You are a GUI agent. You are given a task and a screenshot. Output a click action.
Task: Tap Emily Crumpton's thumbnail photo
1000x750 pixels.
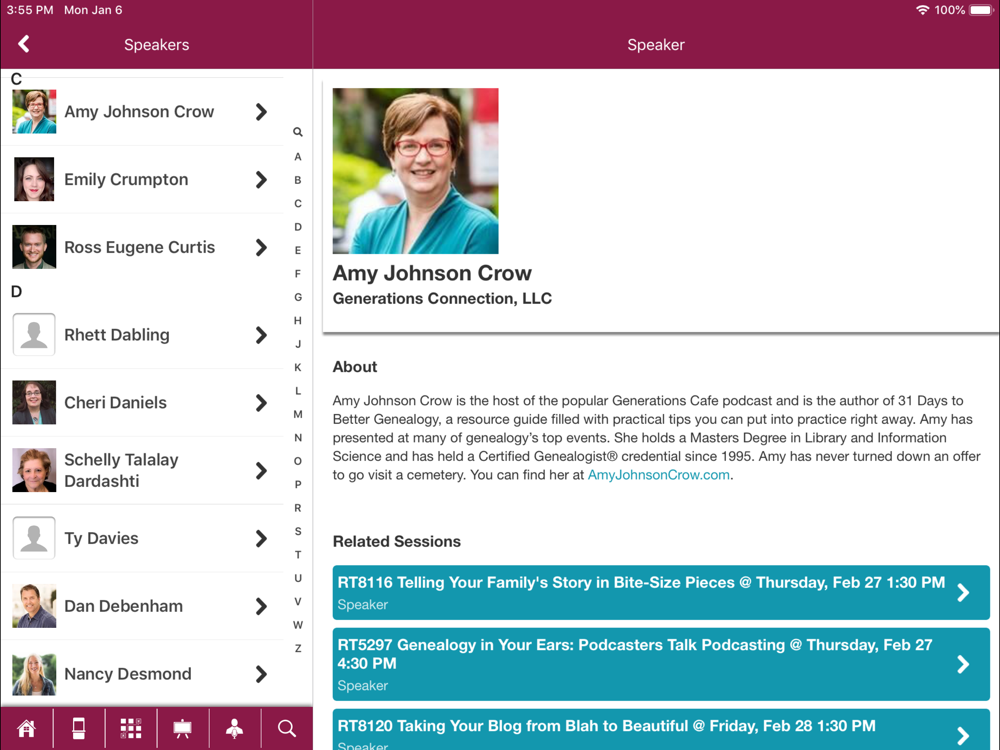(x=34, y=179)
